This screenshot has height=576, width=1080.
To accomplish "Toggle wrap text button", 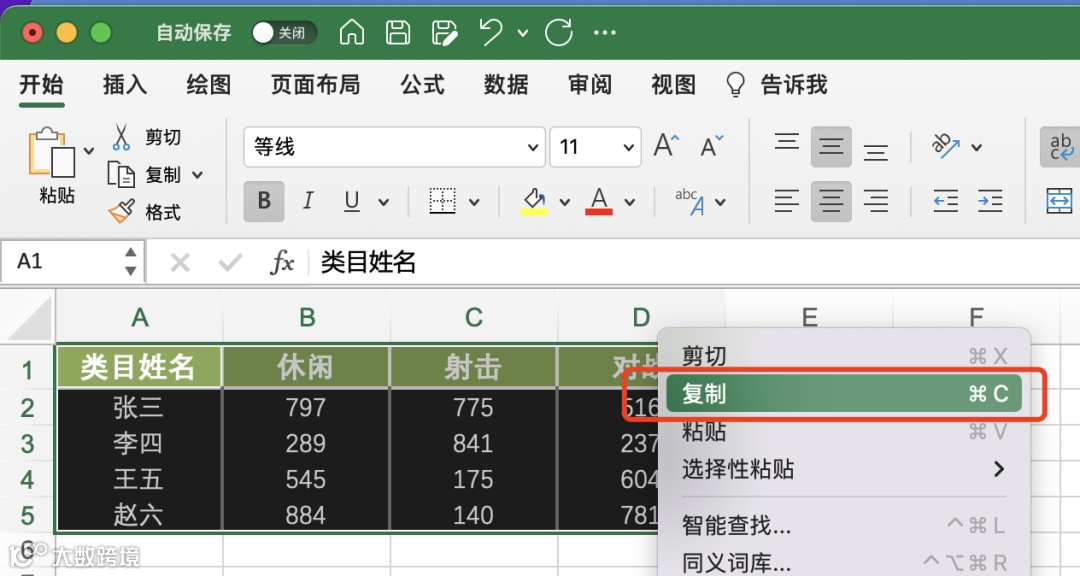I will (x=1059, y=146).
